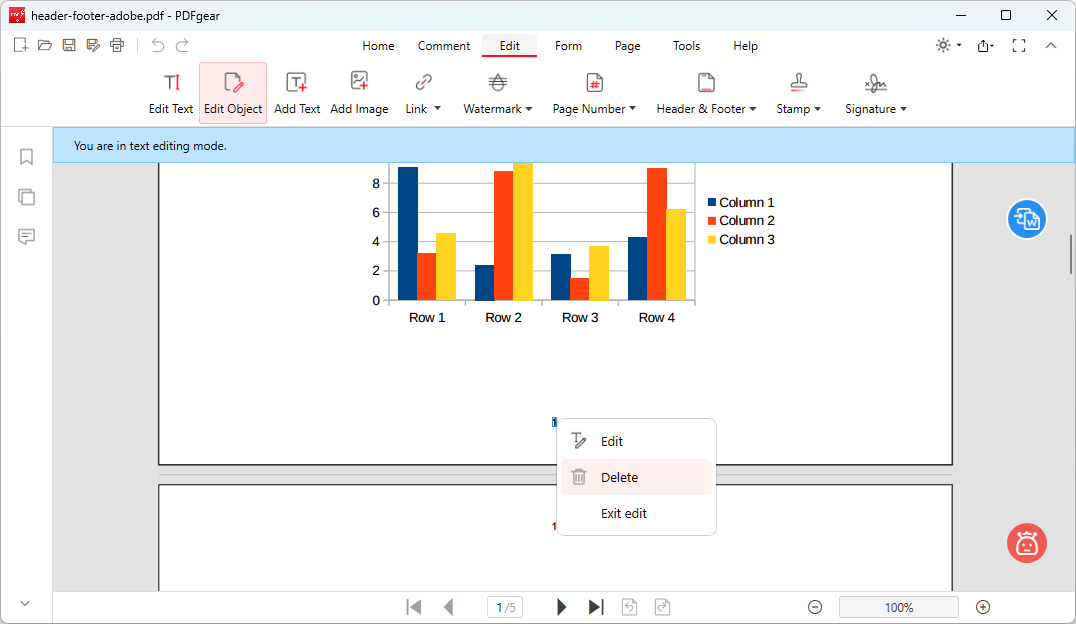
Task: Select the Edit Text tool
Action: (x=171, y=93)
